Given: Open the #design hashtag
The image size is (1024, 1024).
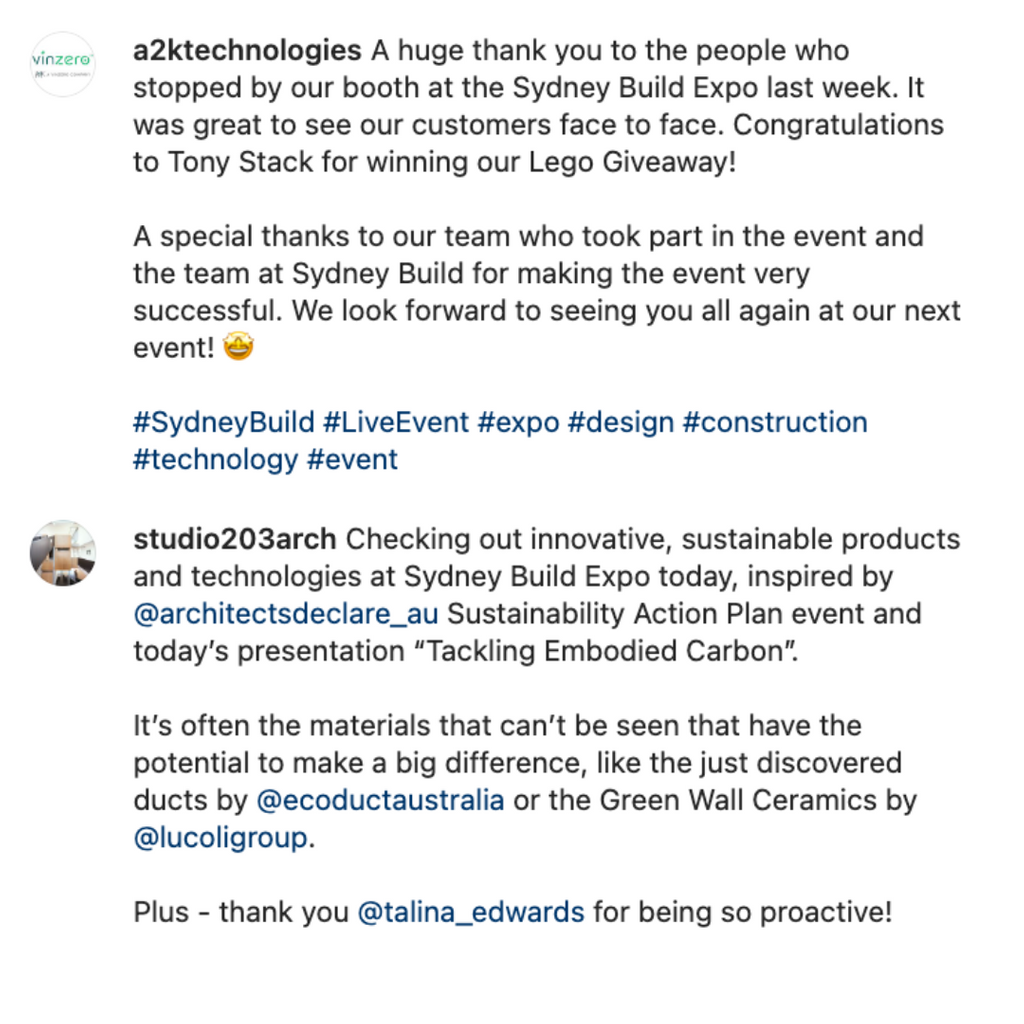Looking at the screenshot, I should click(x=621, y=423).
